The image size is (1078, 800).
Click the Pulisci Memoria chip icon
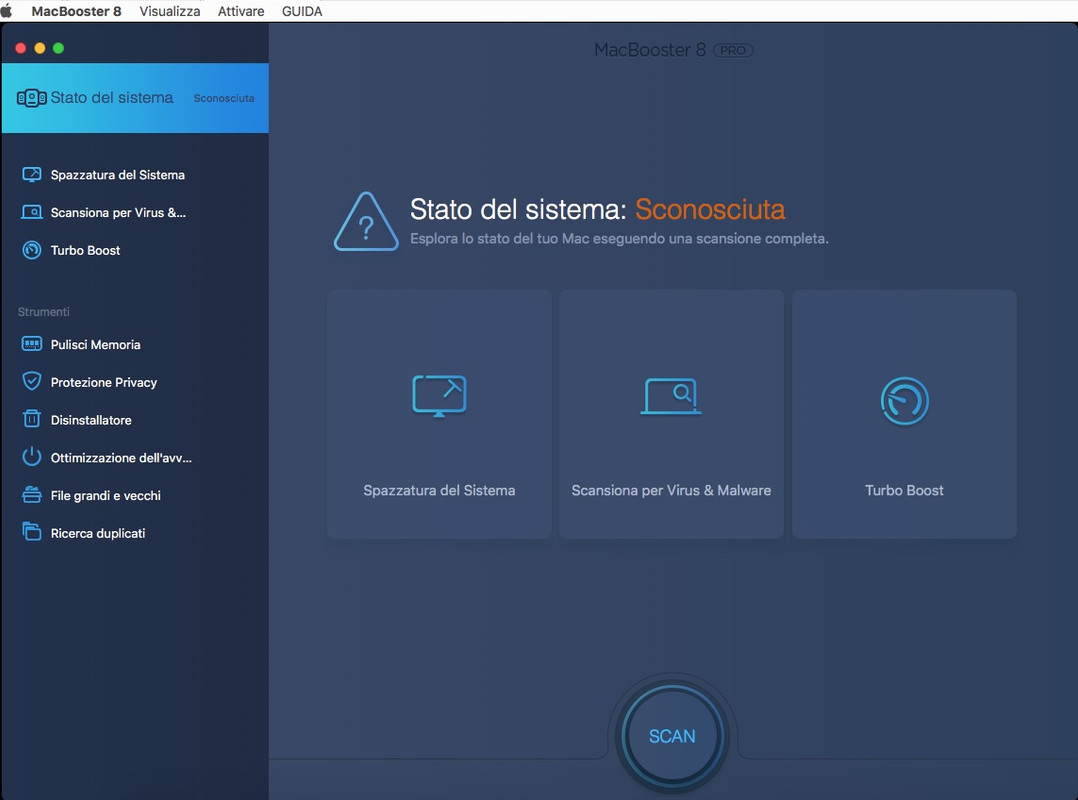pos(32,344)
